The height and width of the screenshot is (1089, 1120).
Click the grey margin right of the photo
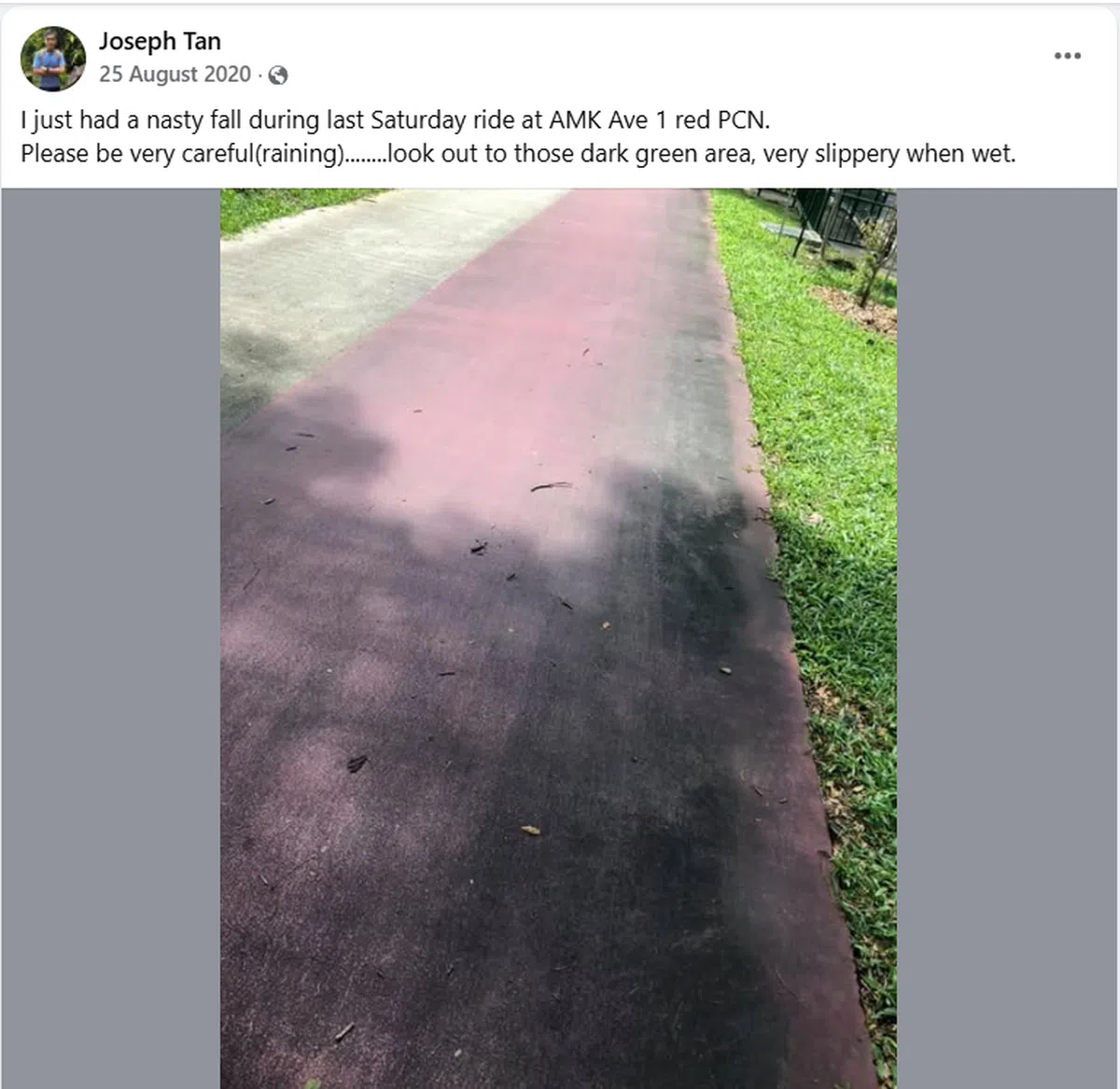click(x=1006, y=638)
